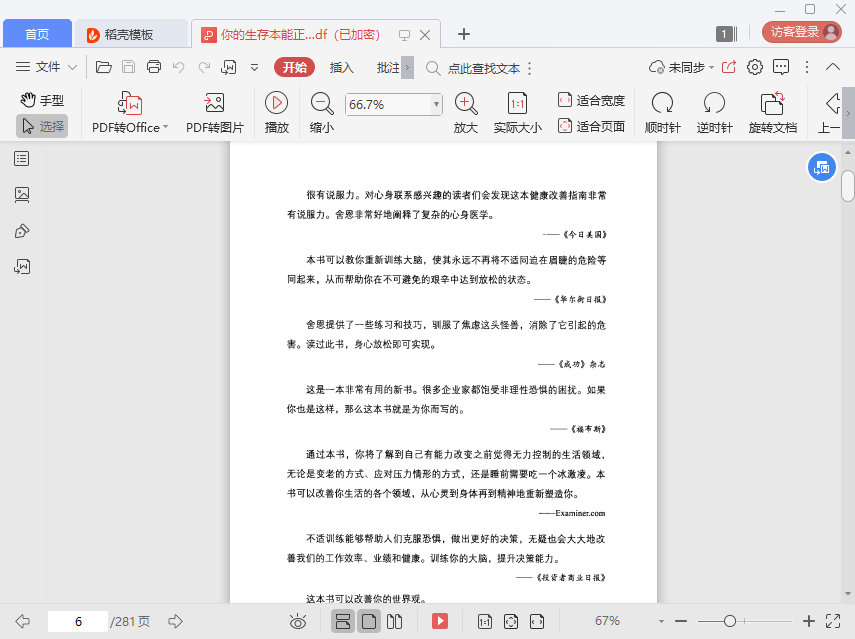Click the open file folder icon
Screen dimensions: 855x639
pos(104,67)
